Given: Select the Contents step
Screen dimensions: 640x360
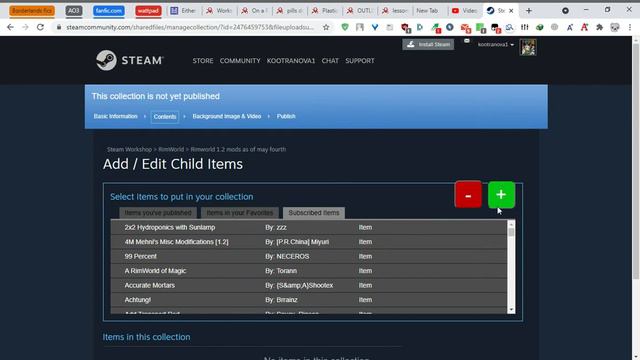Looking at the screenshot, I should point(165,117).
